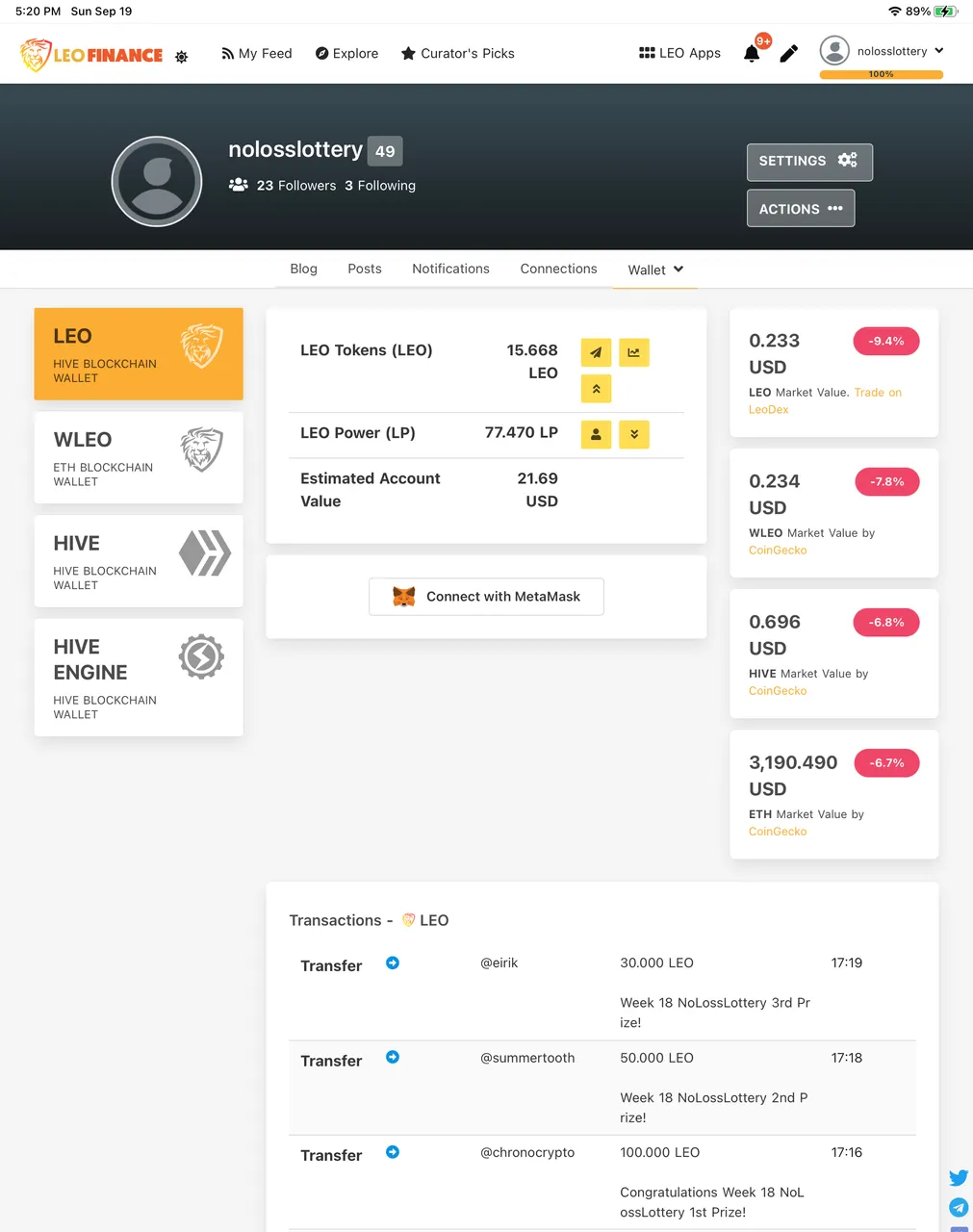View the 3 Following list
The width and height of the screenshot is (973, 1232).
(380, 185)
